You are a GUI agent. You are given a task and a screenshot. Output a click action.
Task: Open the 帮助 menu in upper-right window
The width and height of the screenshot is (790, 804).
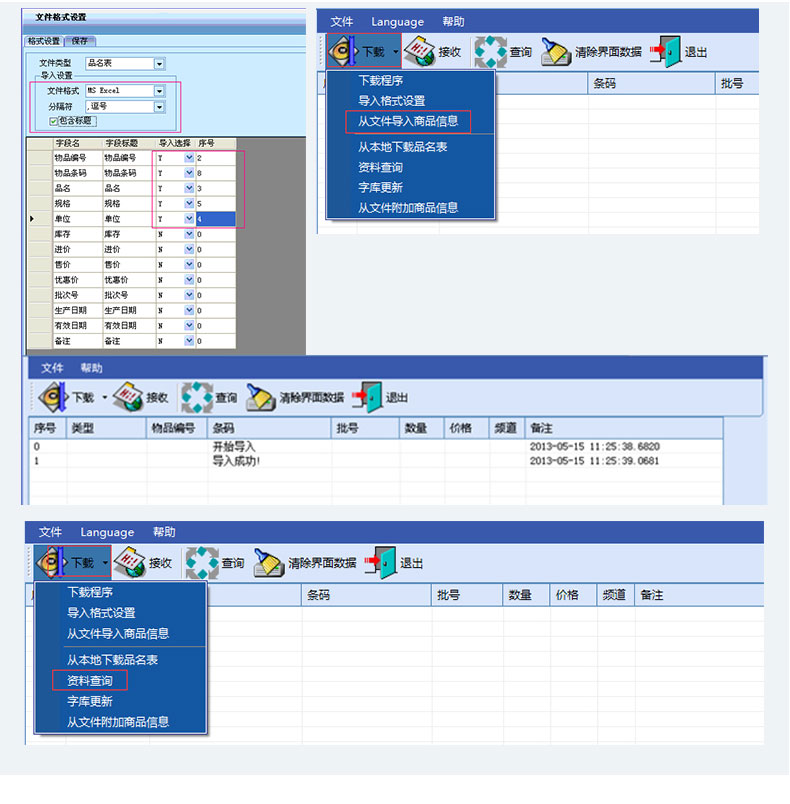coord(453,22)
